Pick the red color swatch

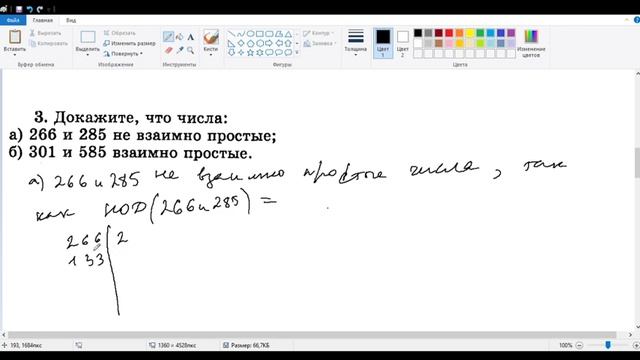pos(449,33)
